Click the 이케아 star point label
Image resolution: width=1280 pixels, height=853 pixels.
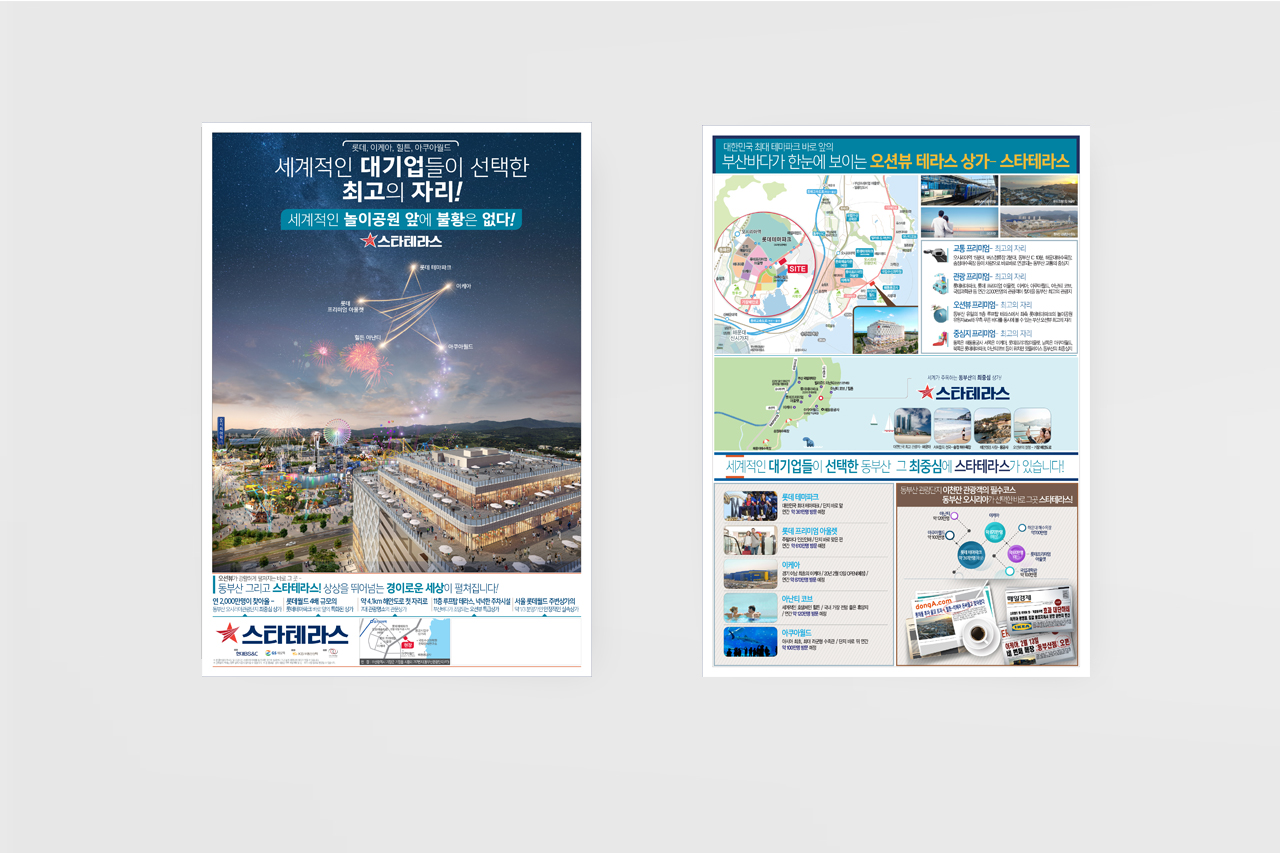pos(463,286)
